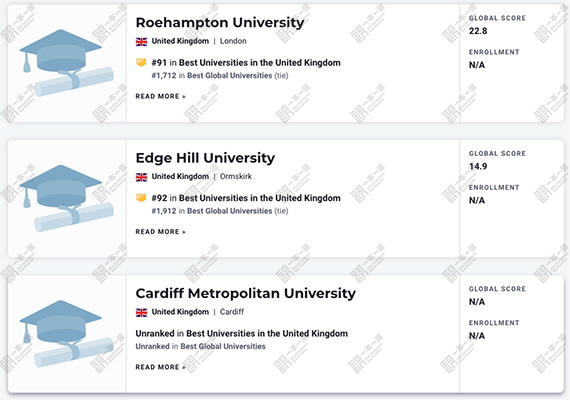This screenshot has width=570, height=400.
Task: Click the Roehampton University graduation cap image
Action: (67, 63)
